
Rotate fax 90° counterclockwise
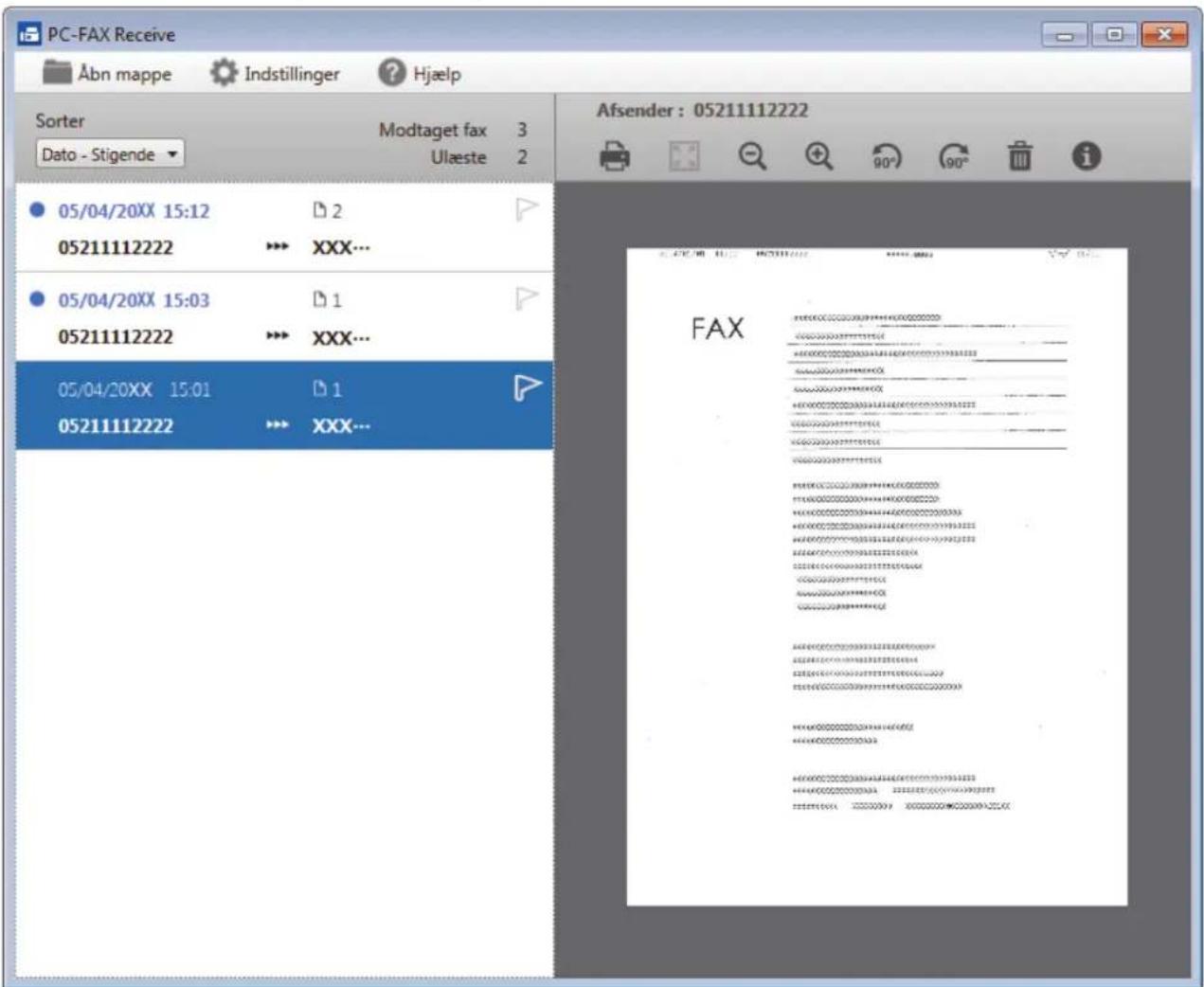(x=886, y=156)
